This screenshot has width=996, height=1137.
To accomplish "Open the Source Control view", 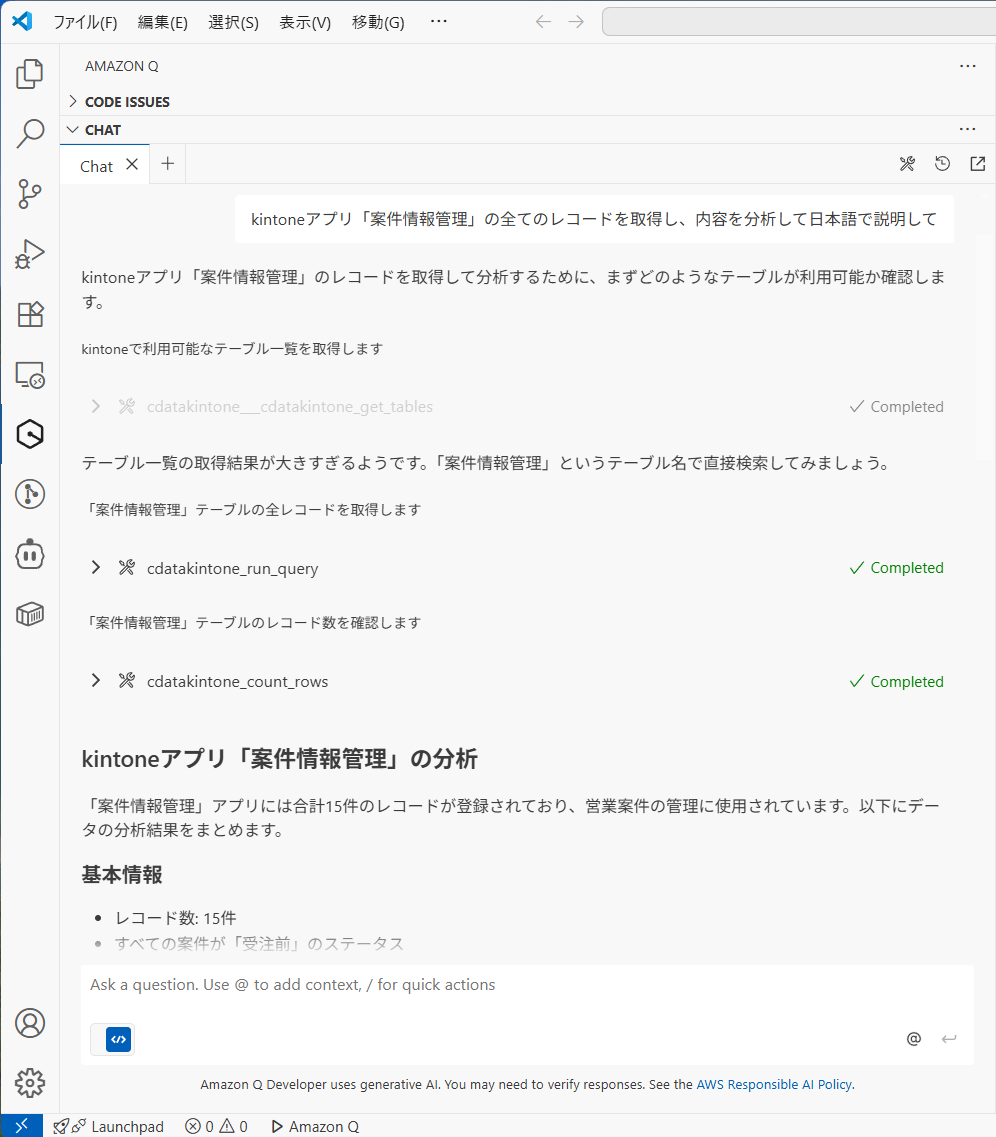I will [30, 194].
